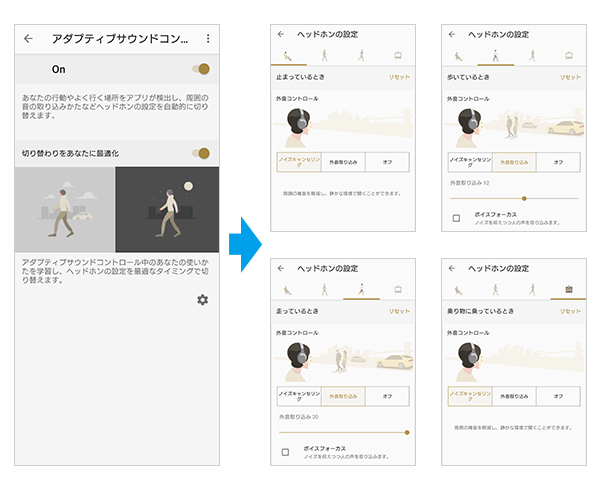This screenshot has width=600, height=490.
Task: Tap staying icon tab on 歩いているとき screen
Action: coord(458,57)
